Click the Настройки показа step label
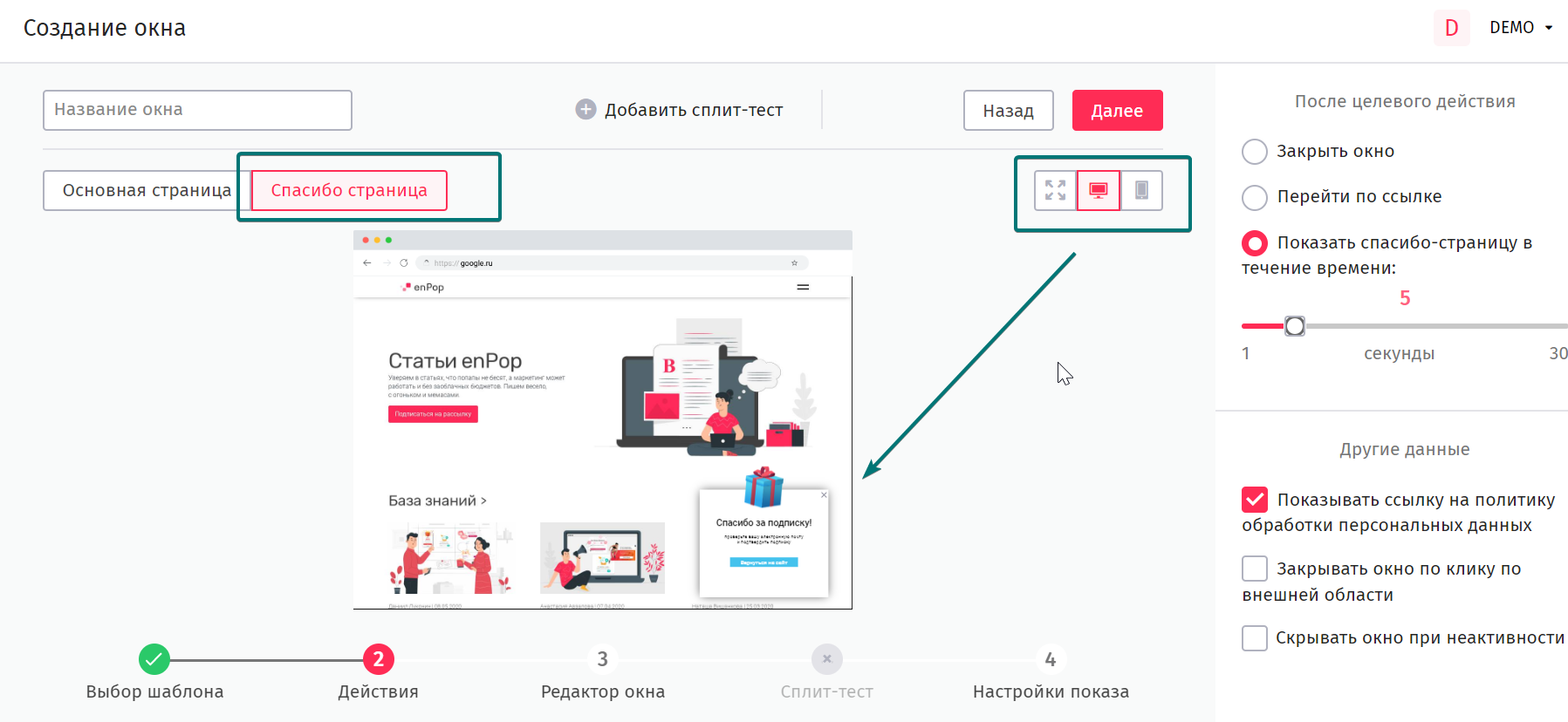The width and height of the screenshot is (1568, 722). point(1051,691)
